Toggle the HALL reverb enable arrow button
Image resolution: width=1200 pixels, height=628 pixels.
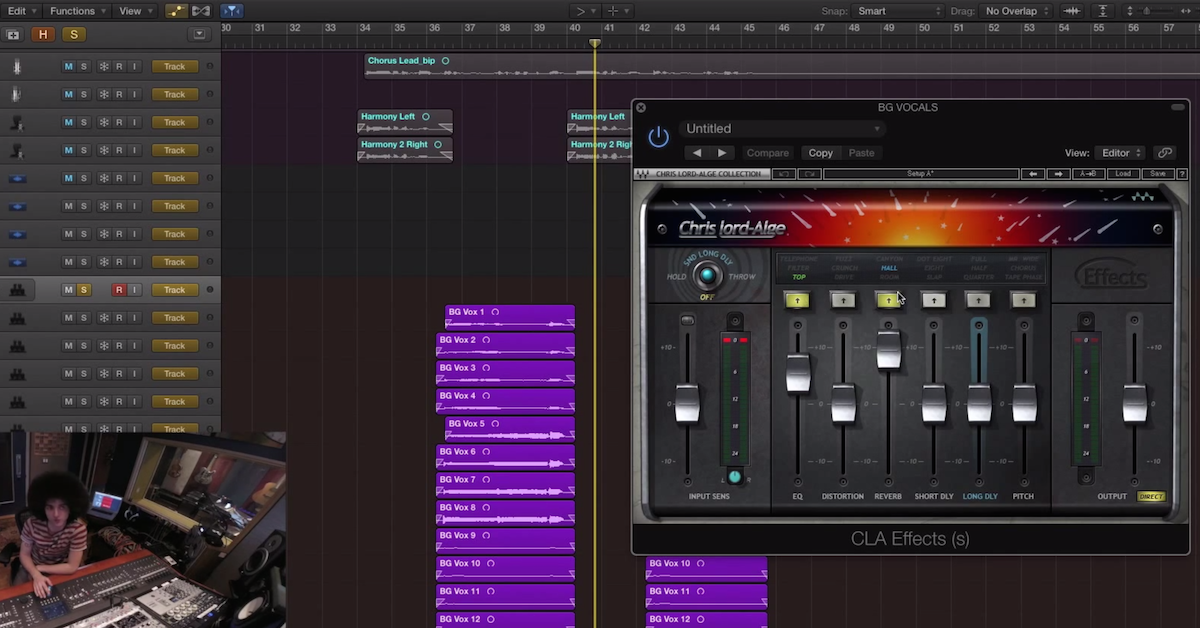pyautogui.click(x=888, y=299)
